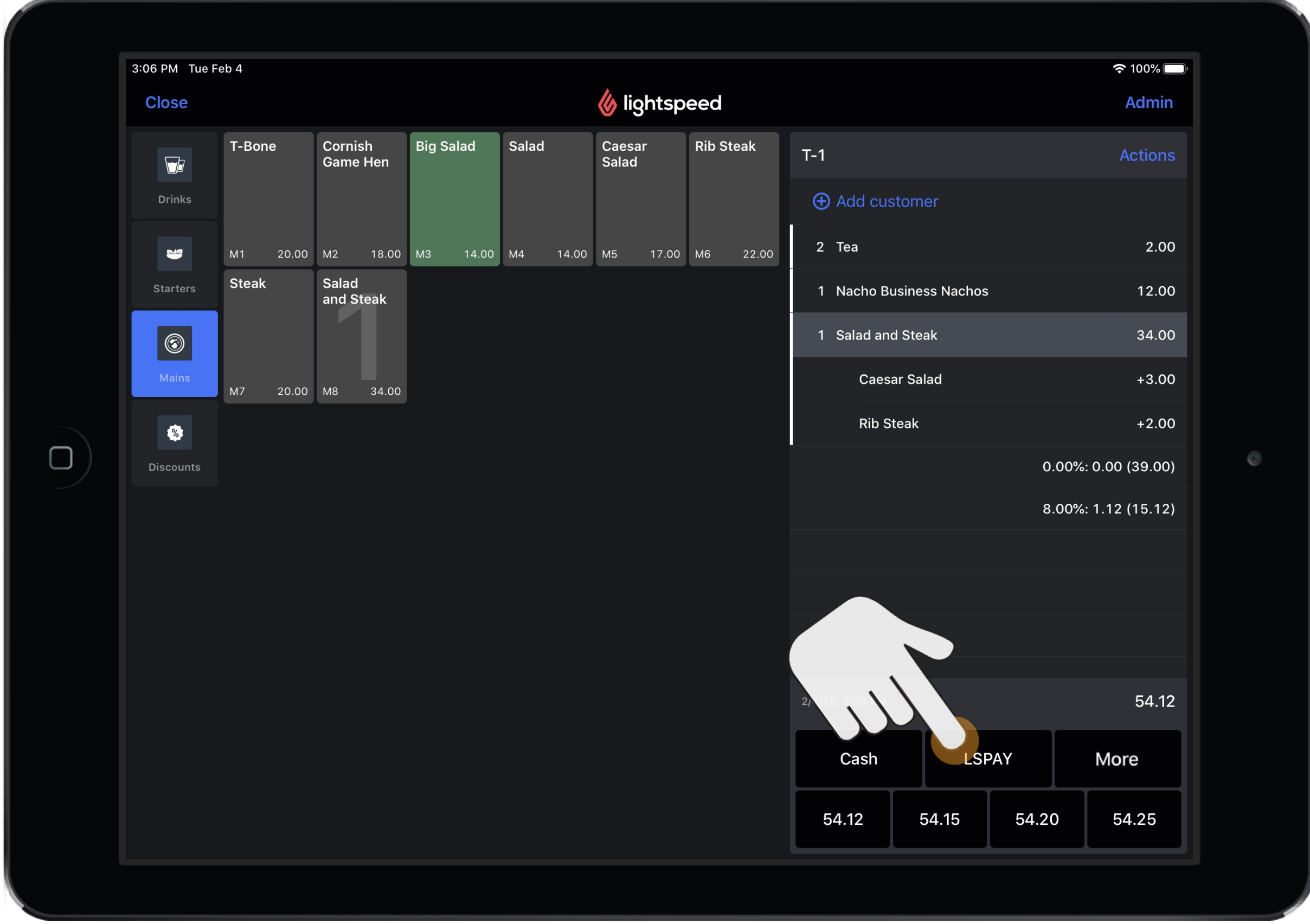Click Add customer link
Image resolution: width=1310 pixels, height=924 pixels.
coord(887,202)
